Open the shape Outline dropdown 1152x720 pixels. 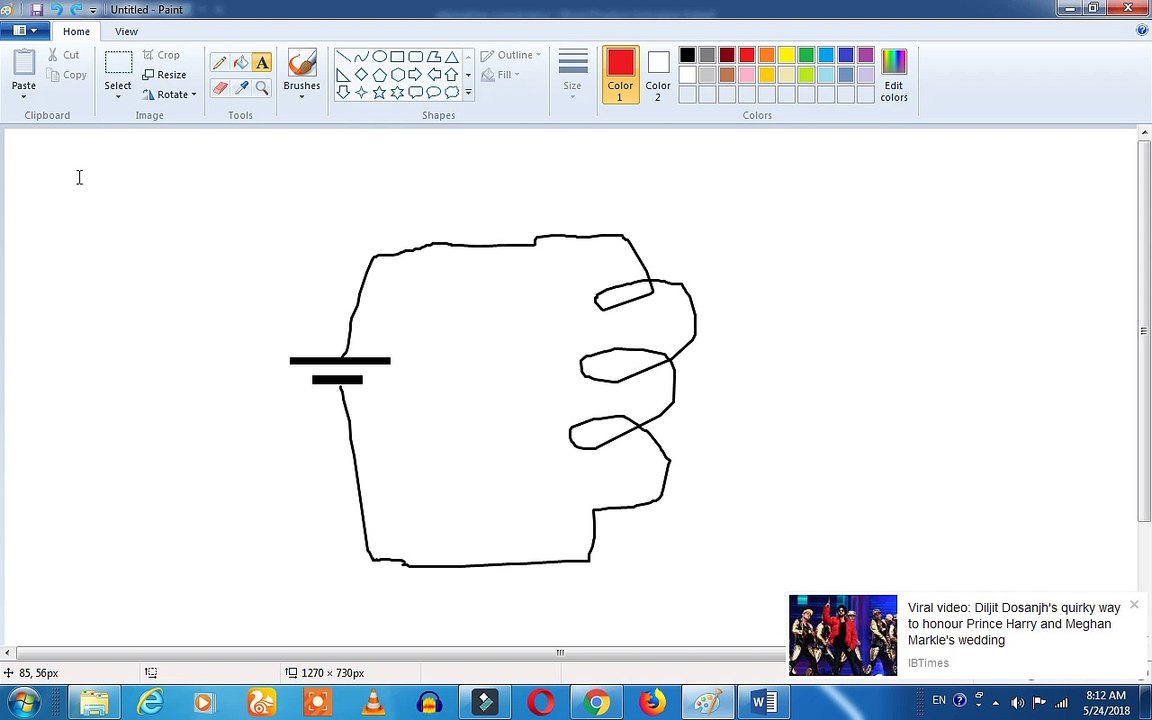coord(511,55)
